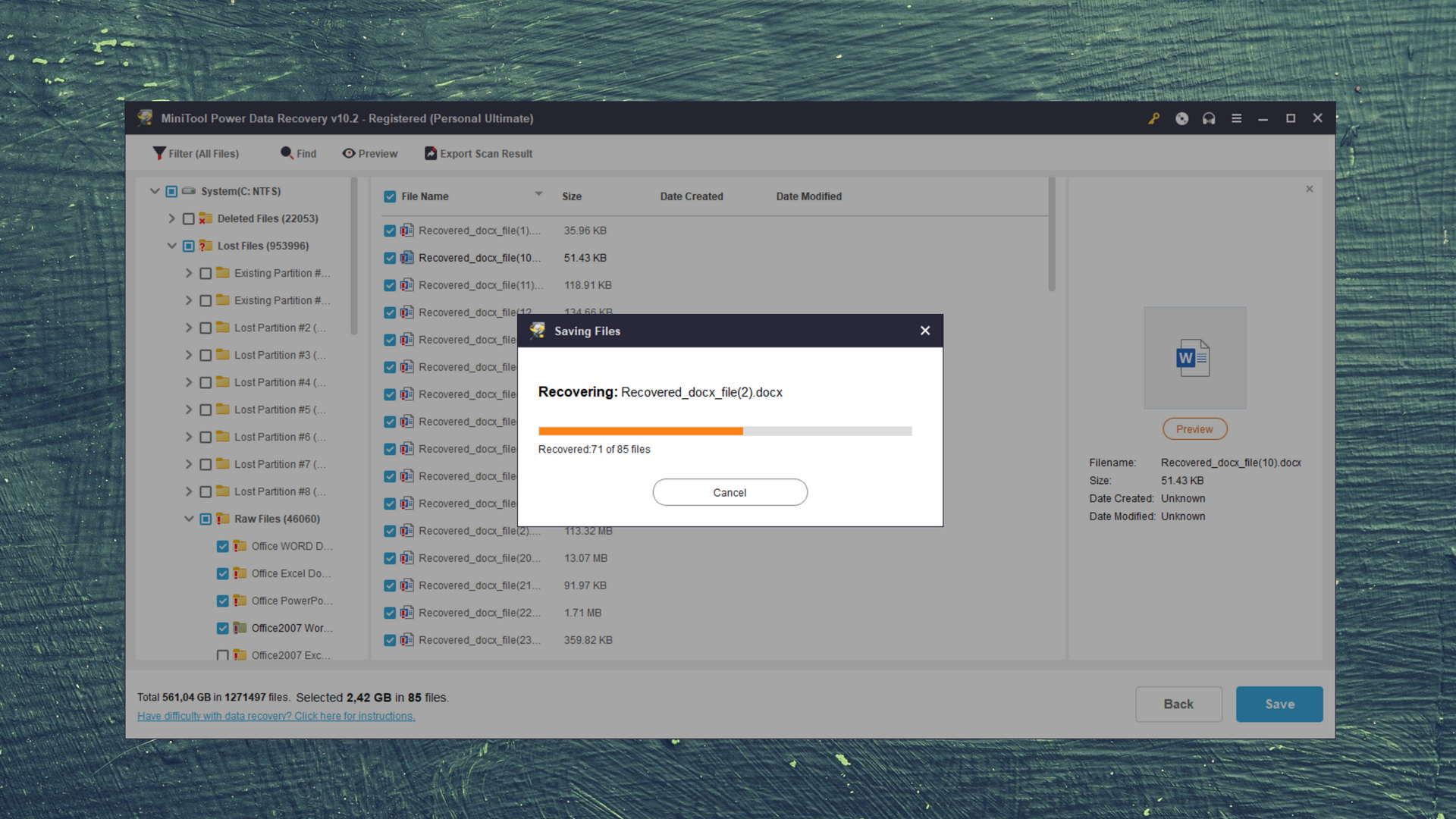Image resolution: width=1456 pixels, height=819 pixels.
Task: Sort by the Date Modified column header
Action: [x=808, y=196]
